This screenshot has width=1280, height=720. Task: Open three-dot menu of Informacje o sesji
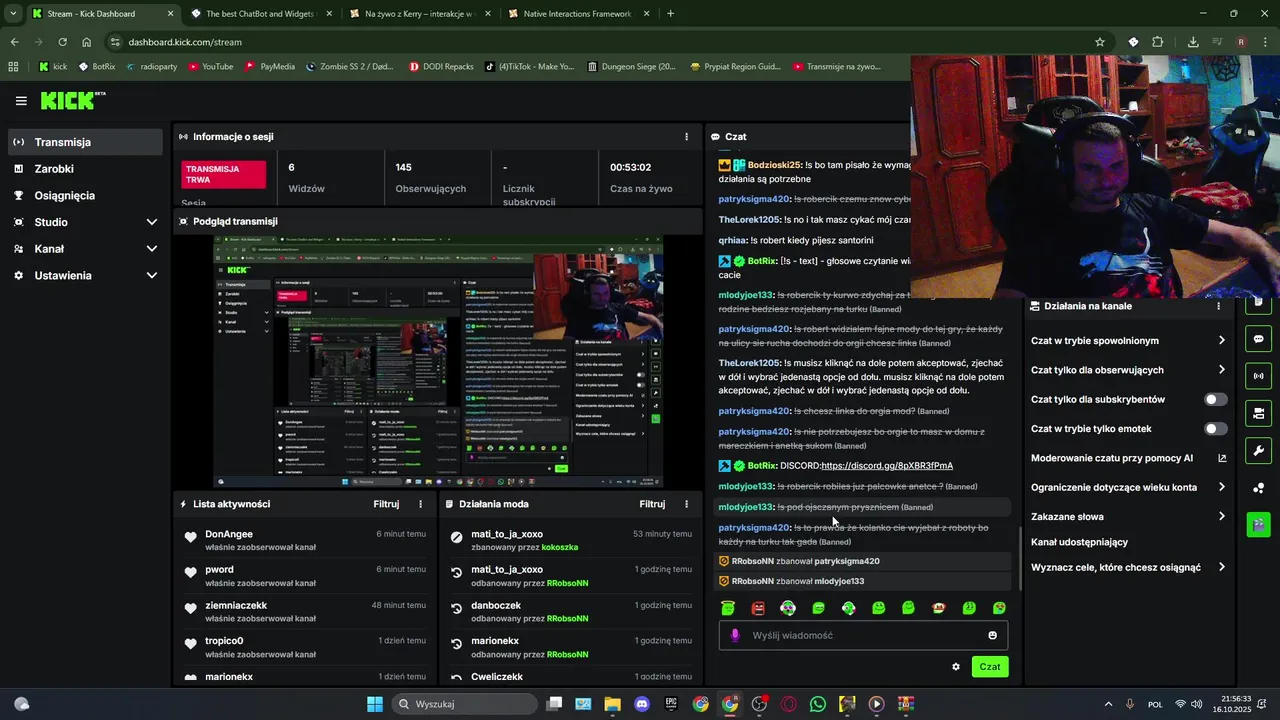[686, 136]
